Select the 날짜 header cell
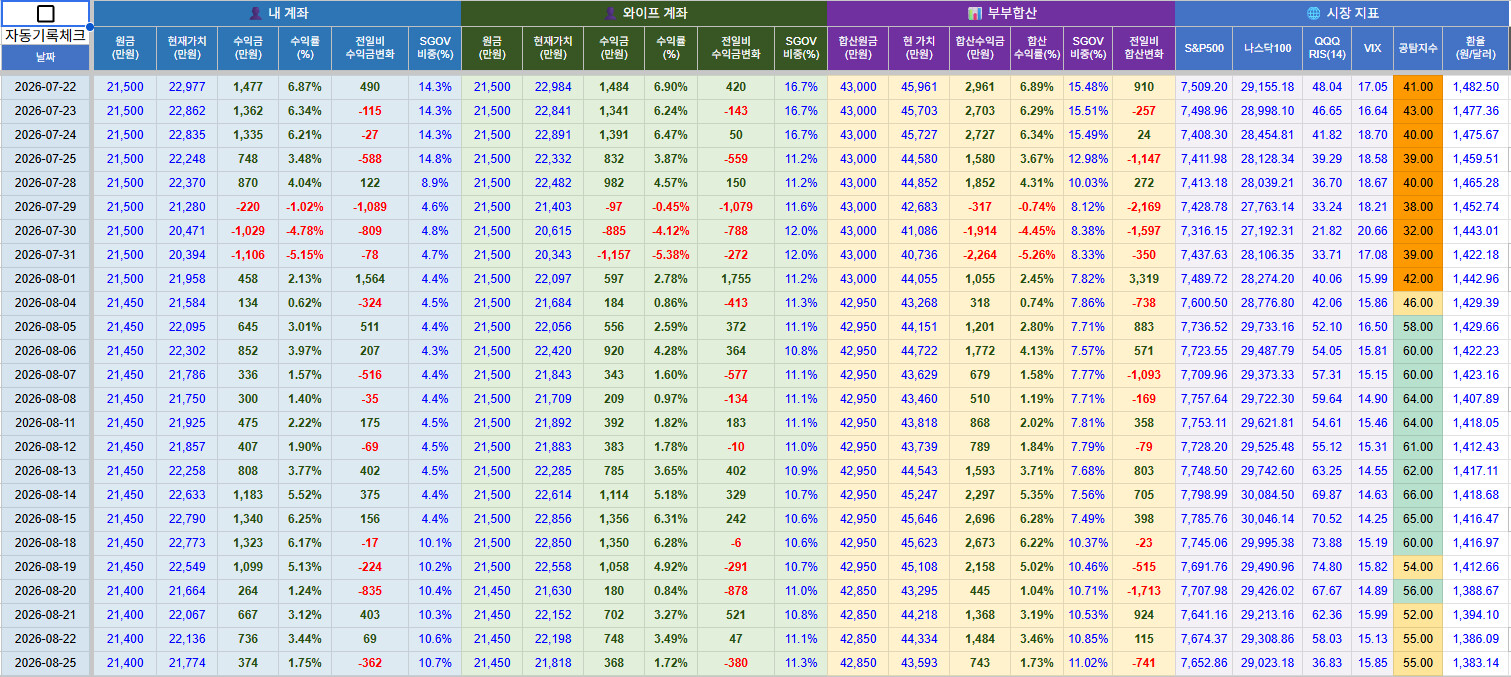Image resolution: width=1511 pixels, height=677 pixels. click(45, 57)
